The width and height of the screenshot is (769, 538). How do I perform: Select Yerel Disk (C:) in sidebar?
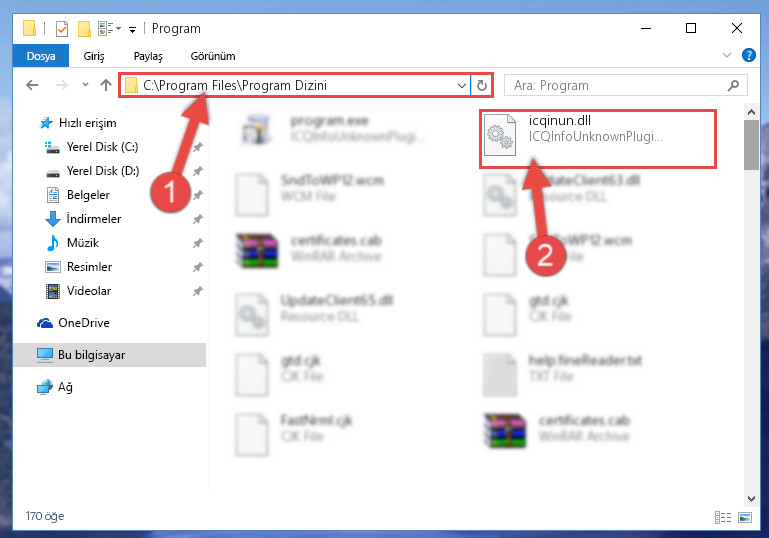(102, 147)
